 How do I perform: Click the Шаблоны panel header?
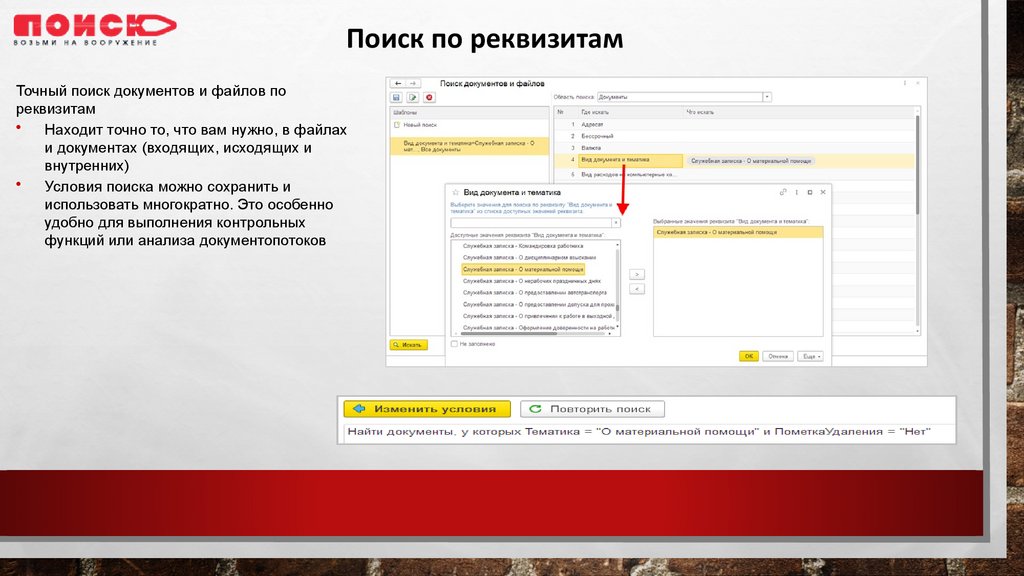pyautogui.click(x=469, y=112)
